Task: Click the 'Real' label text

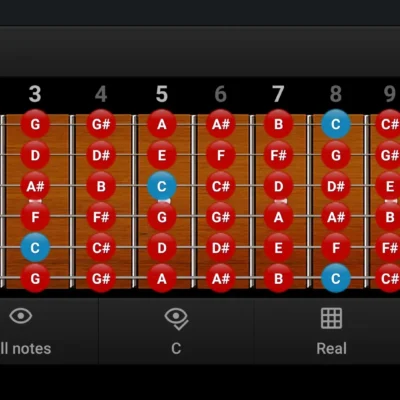Action: [x=331, y=349]
